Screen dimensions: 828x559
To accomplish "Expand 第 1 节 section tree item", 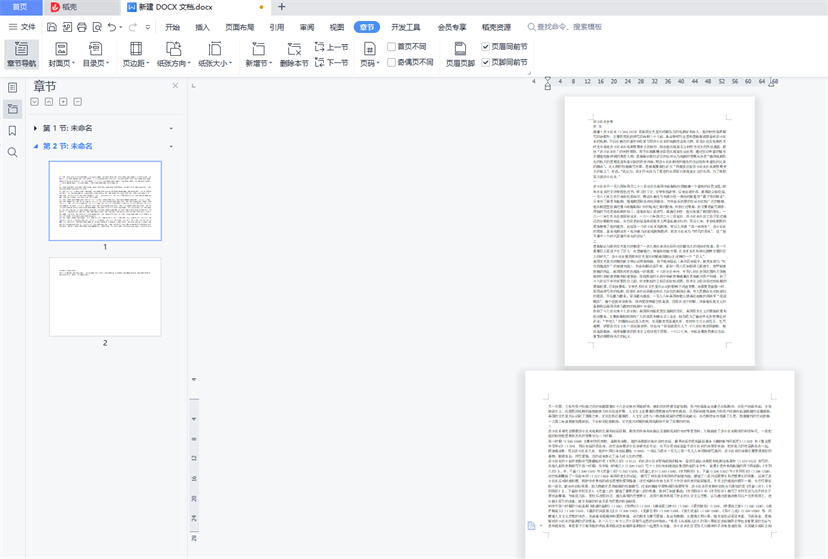I will coord(35,128).
